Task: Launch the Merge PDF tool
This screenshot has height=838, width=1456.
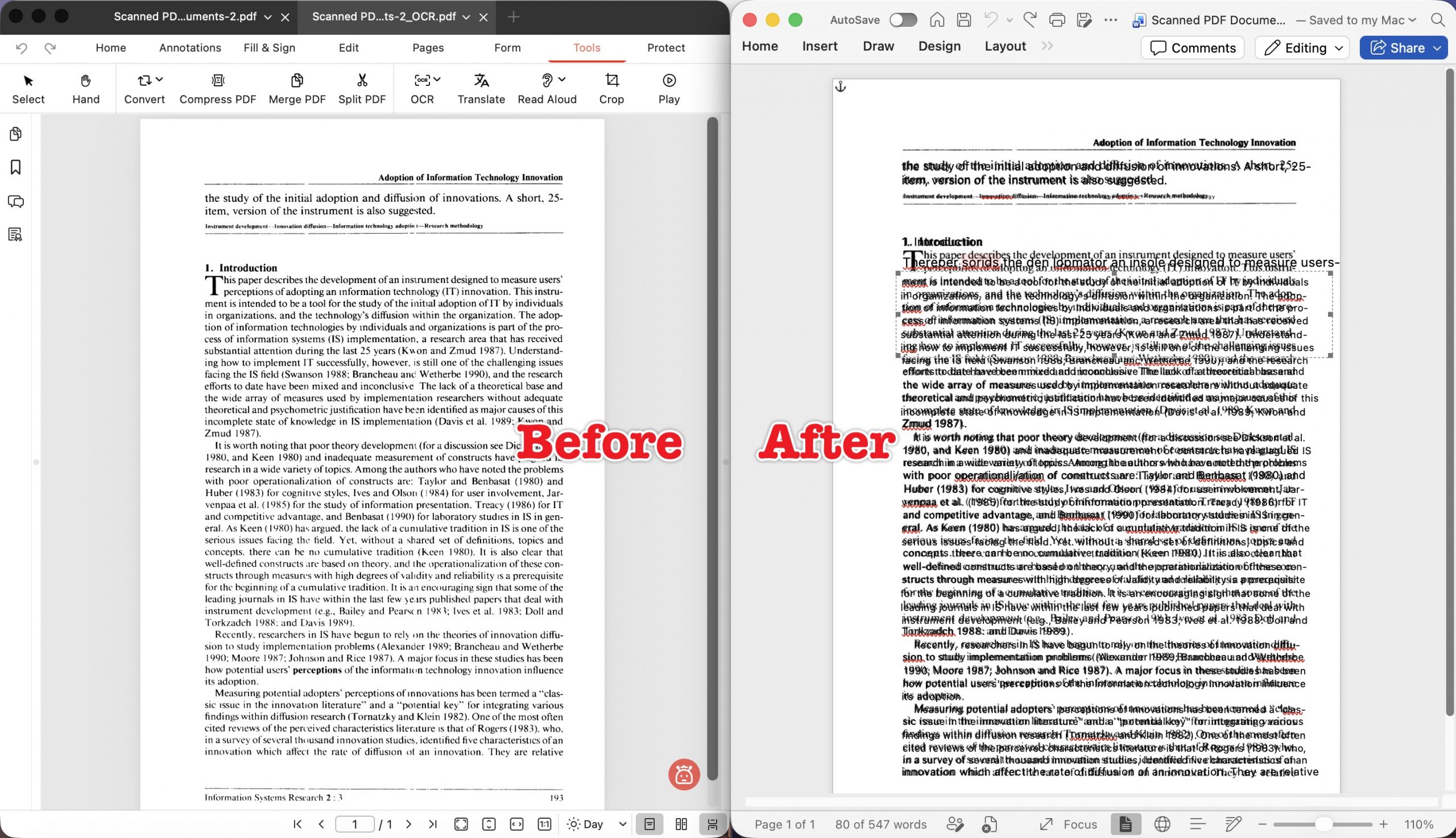Action: 297,89
